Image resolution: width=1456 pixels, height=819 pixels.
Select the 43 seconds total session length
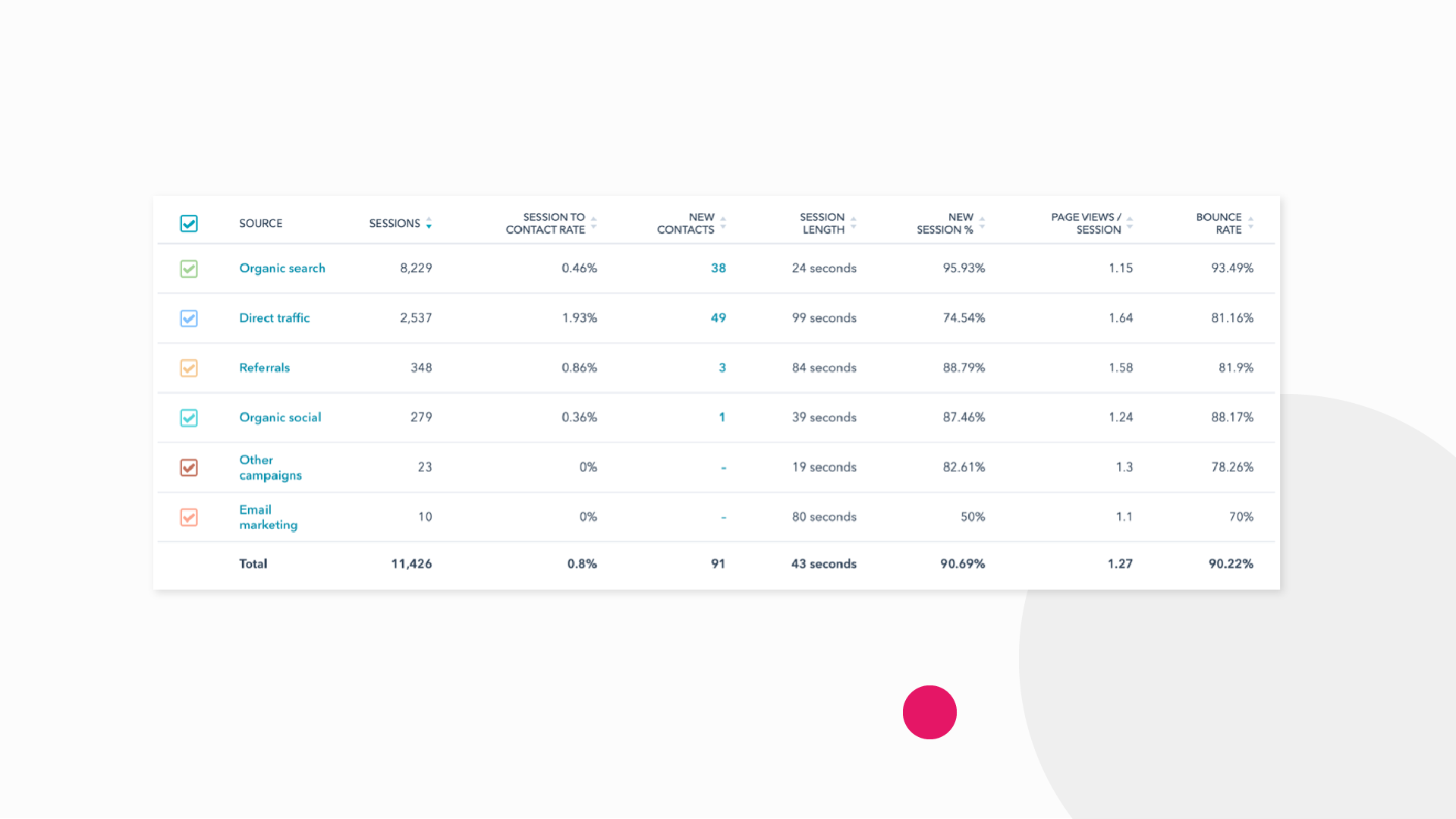(x=824, y=564)
